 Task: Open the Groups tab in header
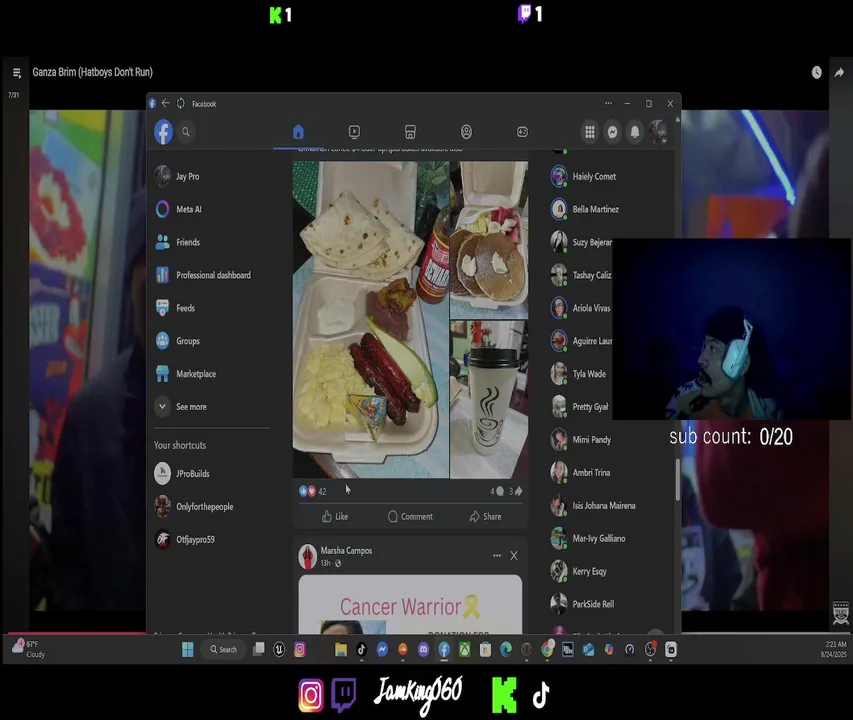click(x=466, y=132)
